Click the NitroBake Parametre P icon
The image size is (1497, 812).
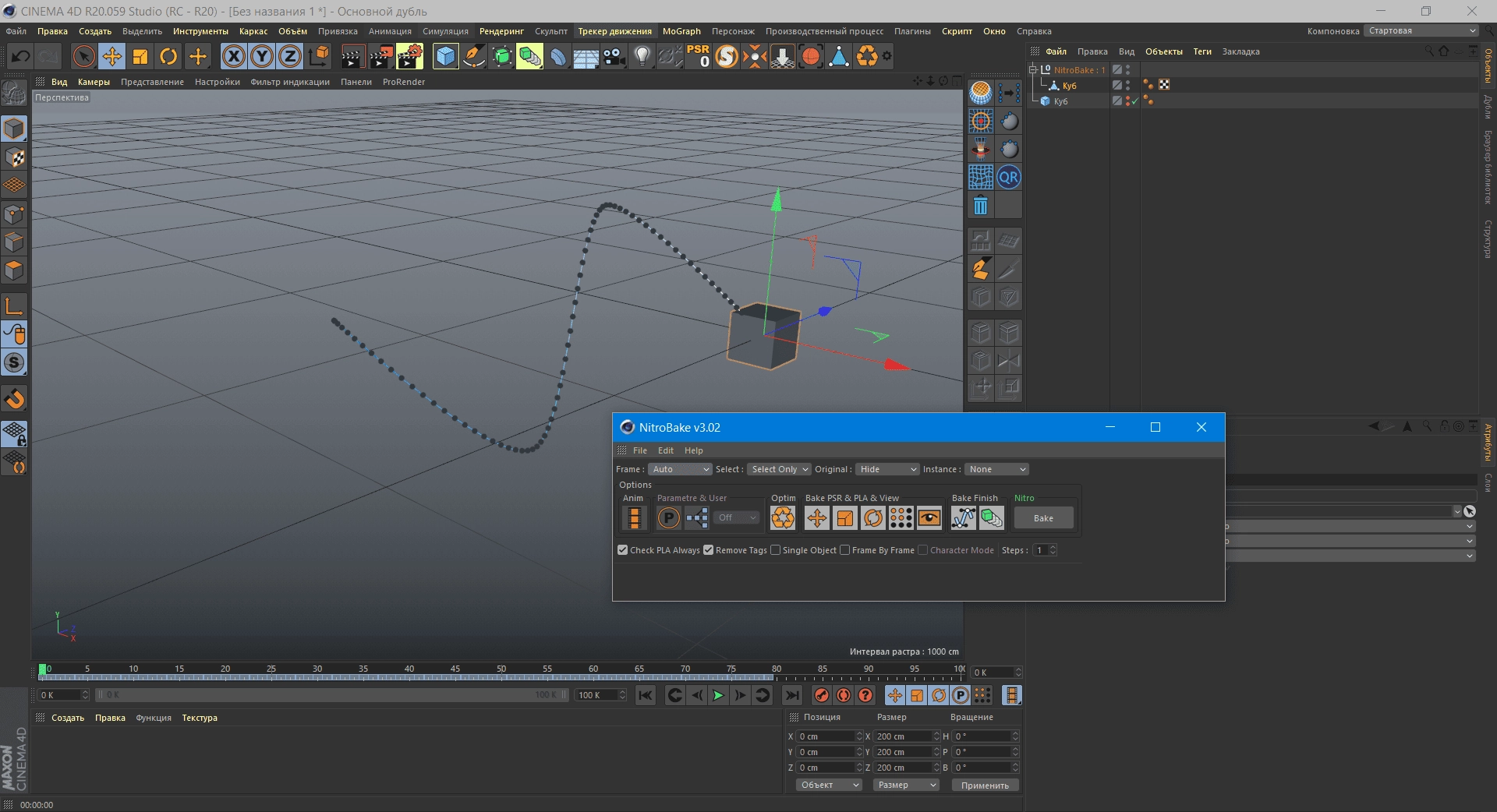click(668, 517)
